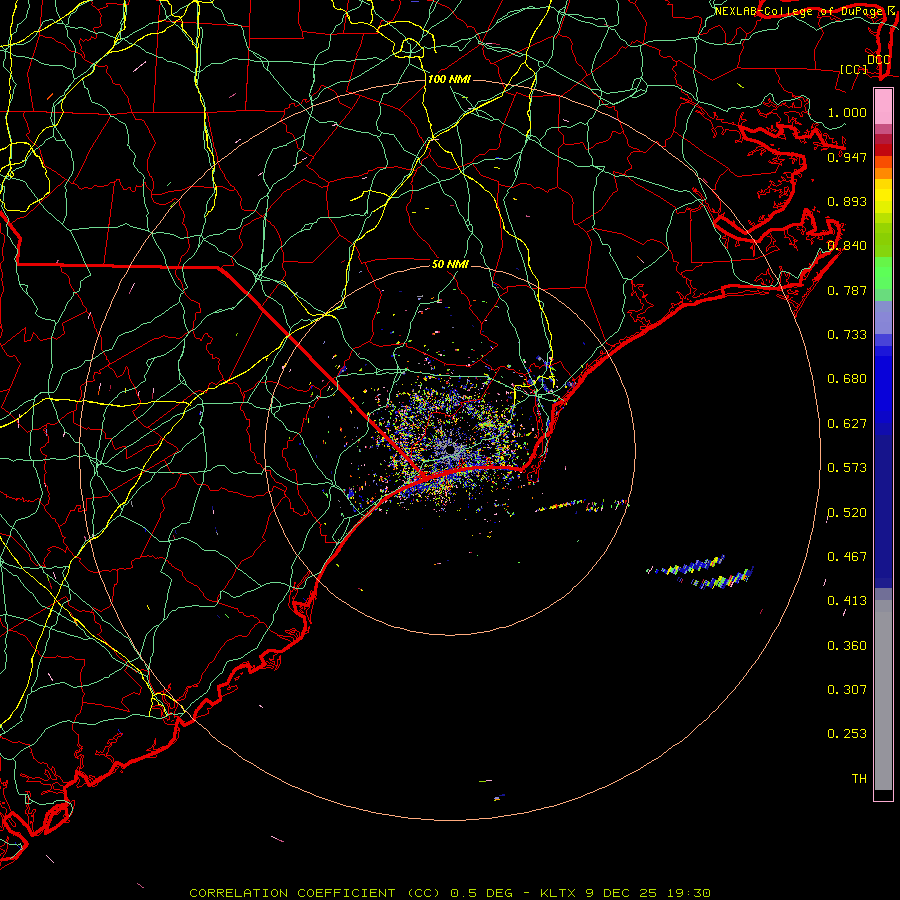Image resolution: width=900 pixels, height=900 pixels.
Task: Pick the bright green color bar segment
Action: click(883, 273)
